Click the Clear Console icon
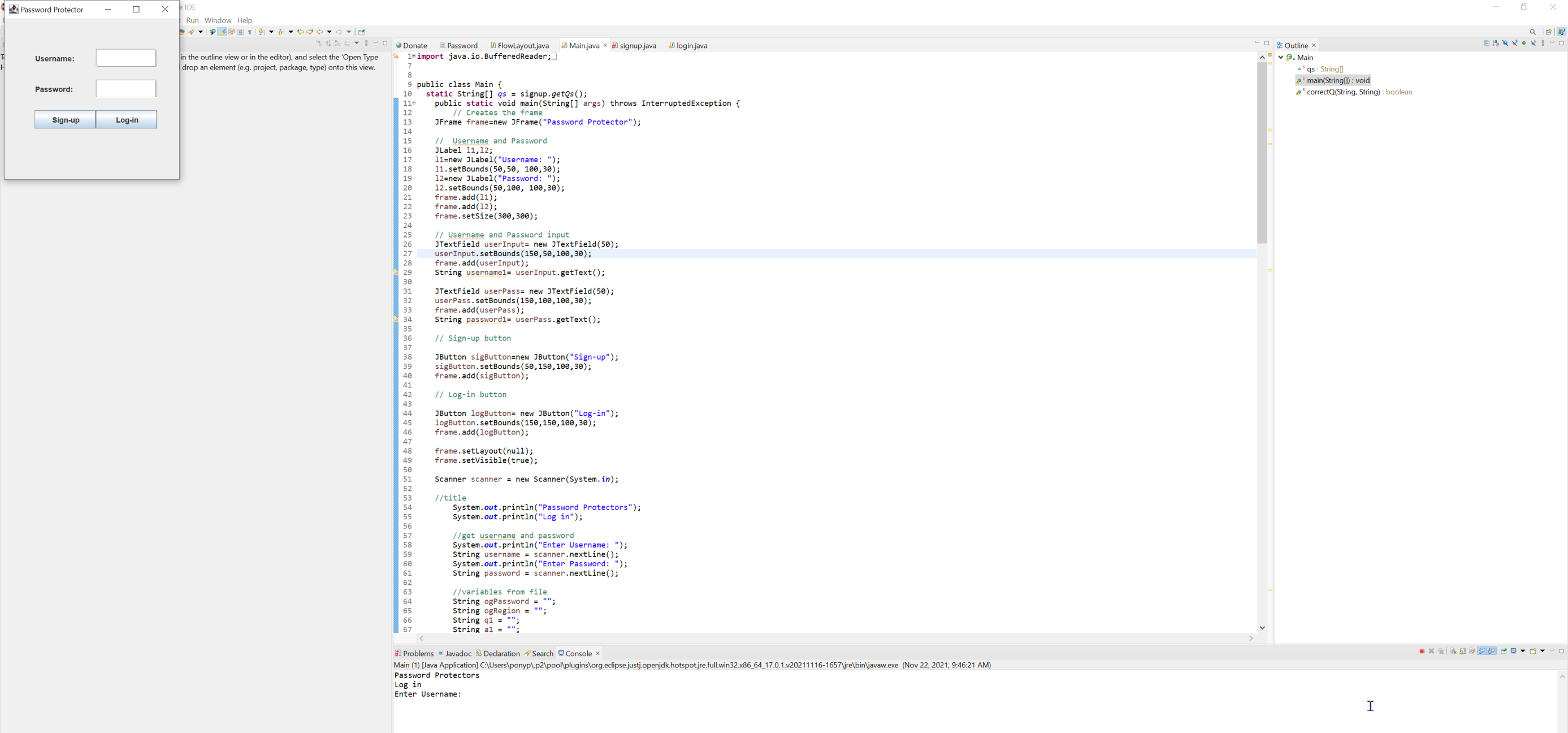Screen dimensions: 1568x733 1454,652
